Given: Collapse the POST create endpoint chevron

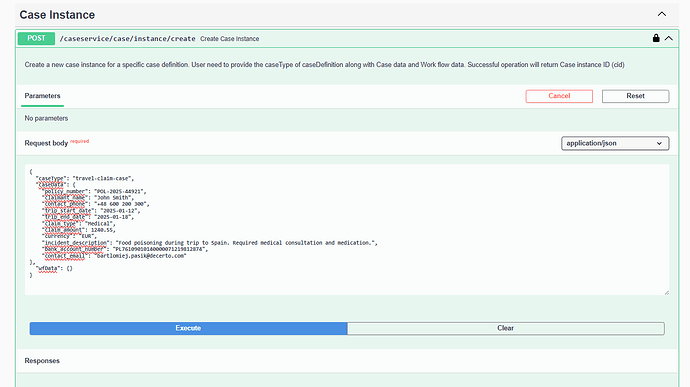Looking at the screenshot, I should point(668,38).
